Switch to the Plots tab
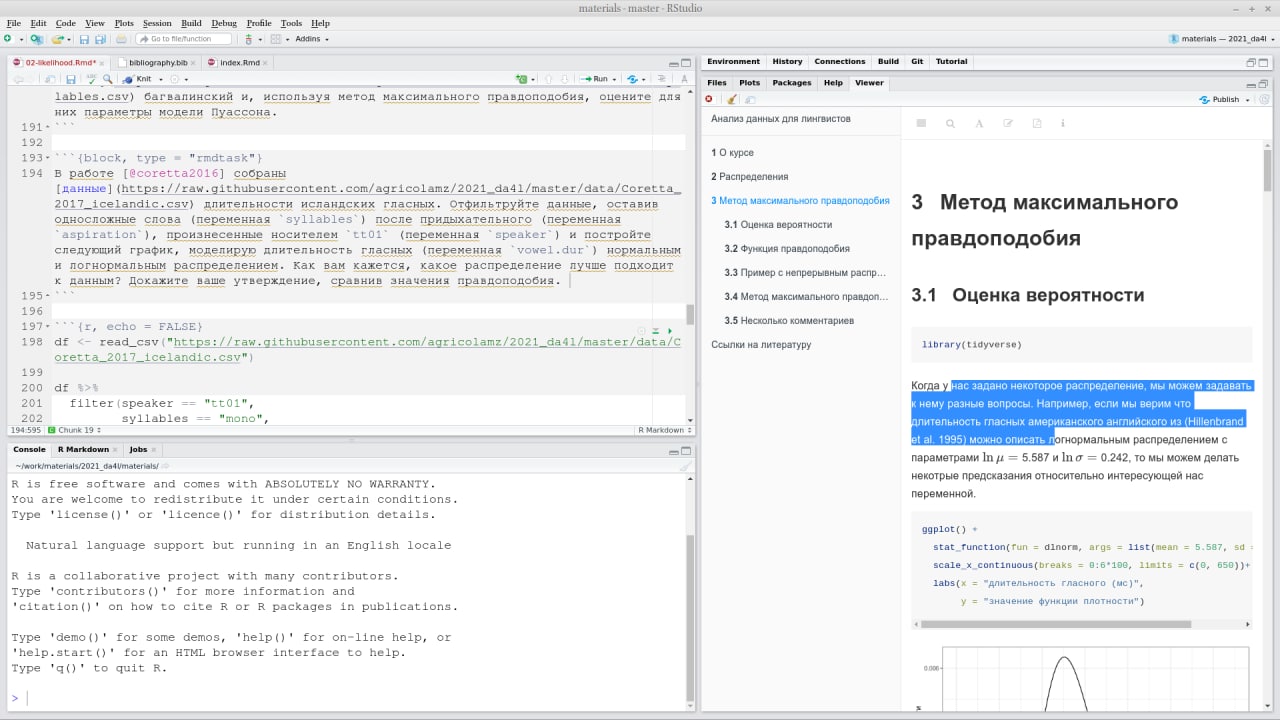 (749, 83)
